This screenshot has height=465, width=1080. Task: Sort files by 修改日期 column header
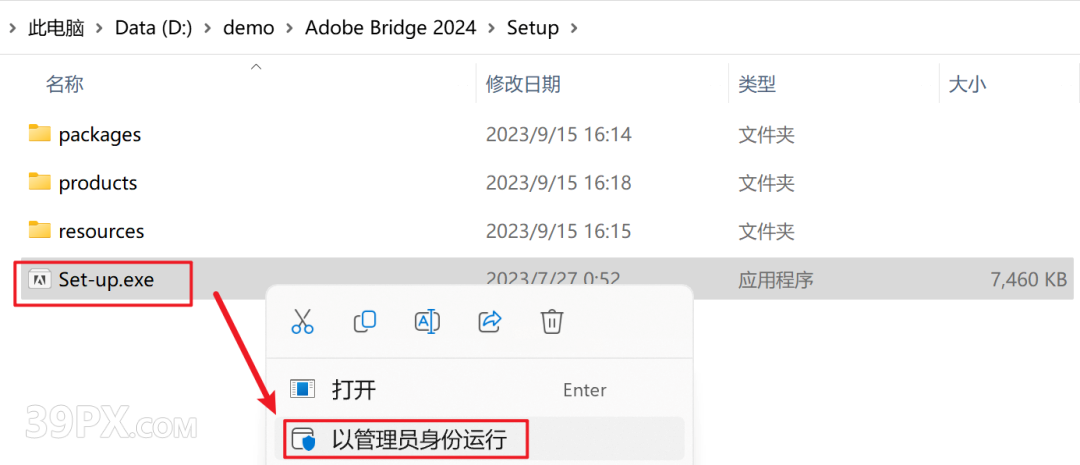pos(523,84)
